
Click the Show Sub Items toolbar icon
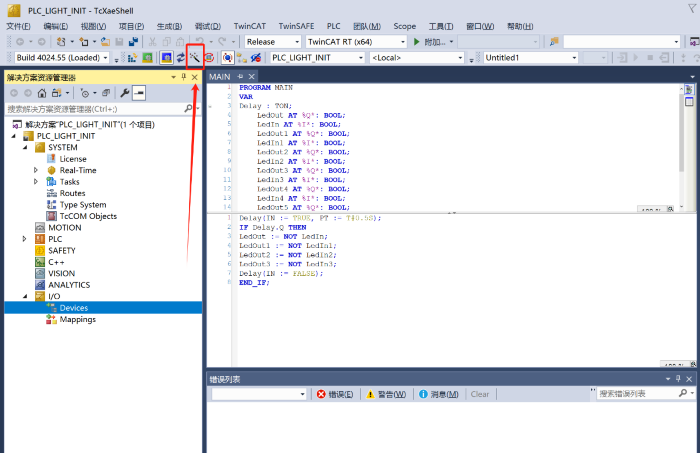pyautogui.click(x=242, y=58)
